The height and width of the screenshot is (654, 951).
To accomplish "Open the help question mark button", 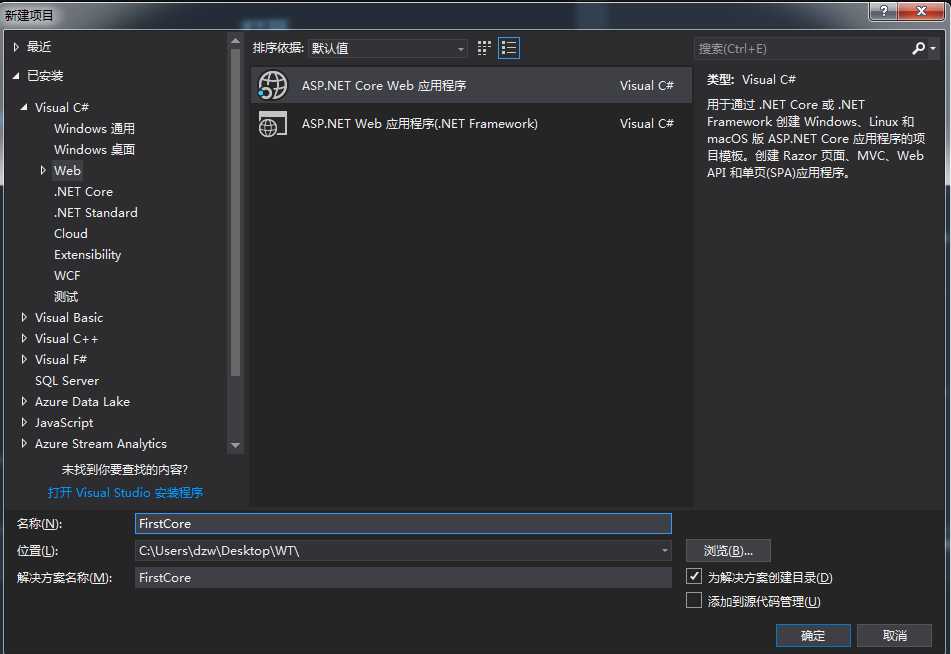I will (884, 11).
